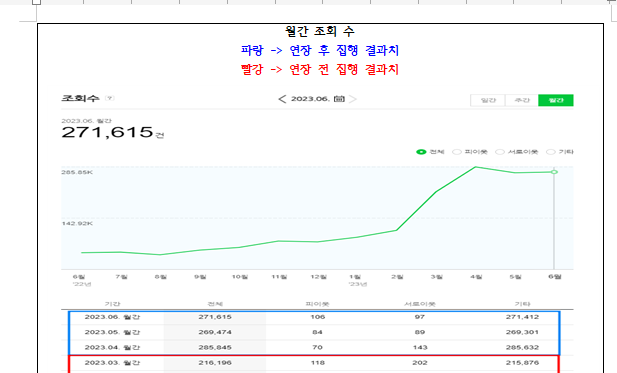Click the 285,632 table cell
617x373 pixels.
(522, 347)
